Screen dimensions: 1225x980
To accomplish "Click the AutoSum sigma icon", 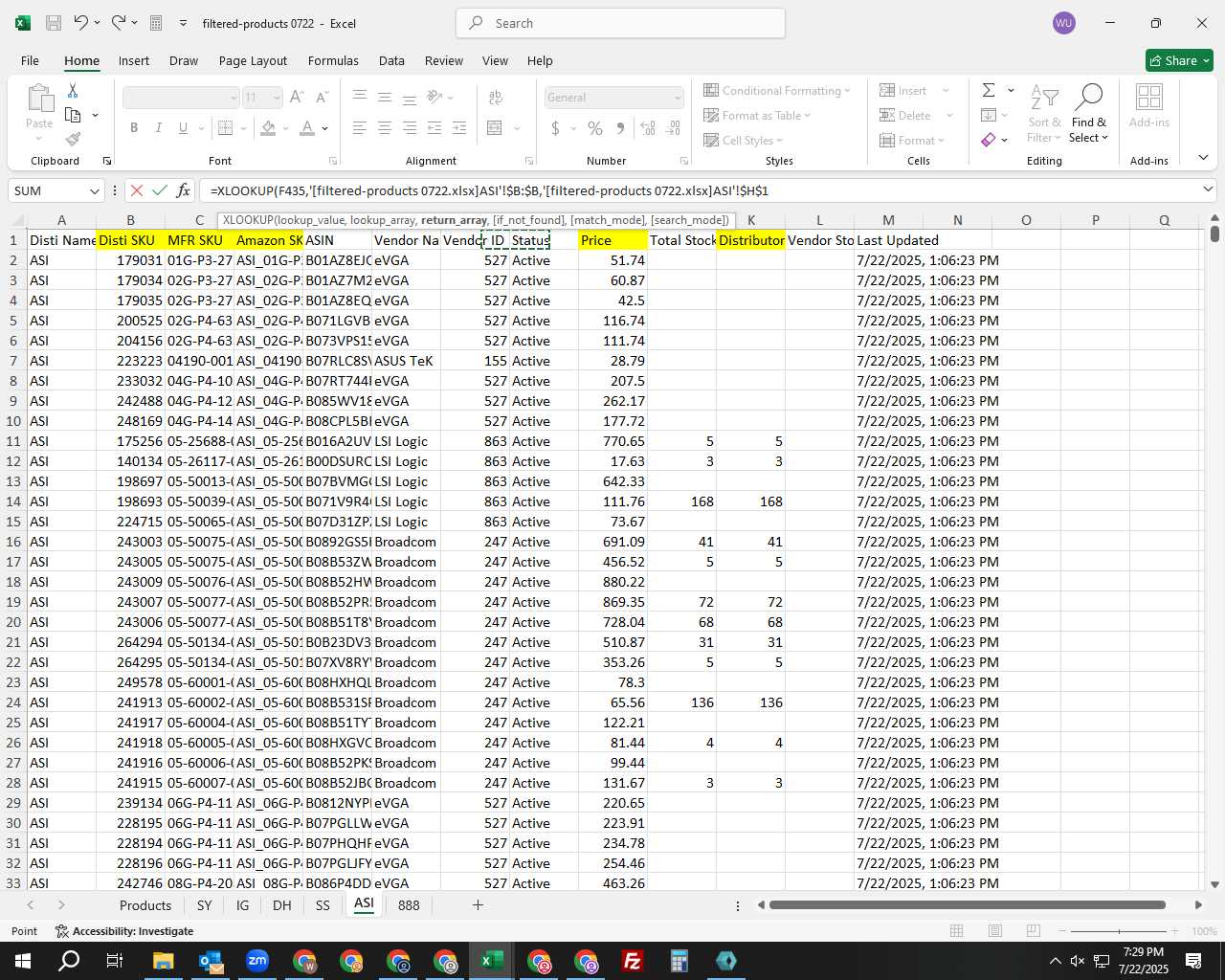I will (989, 90).
